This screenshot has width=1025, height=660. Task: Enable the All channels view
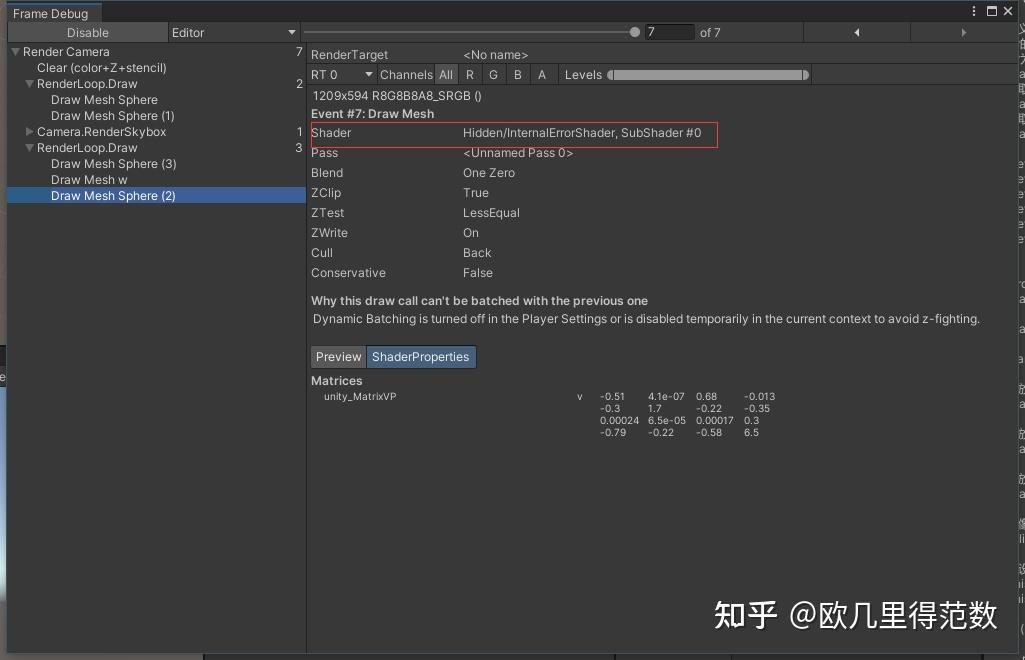click(446, 74)
